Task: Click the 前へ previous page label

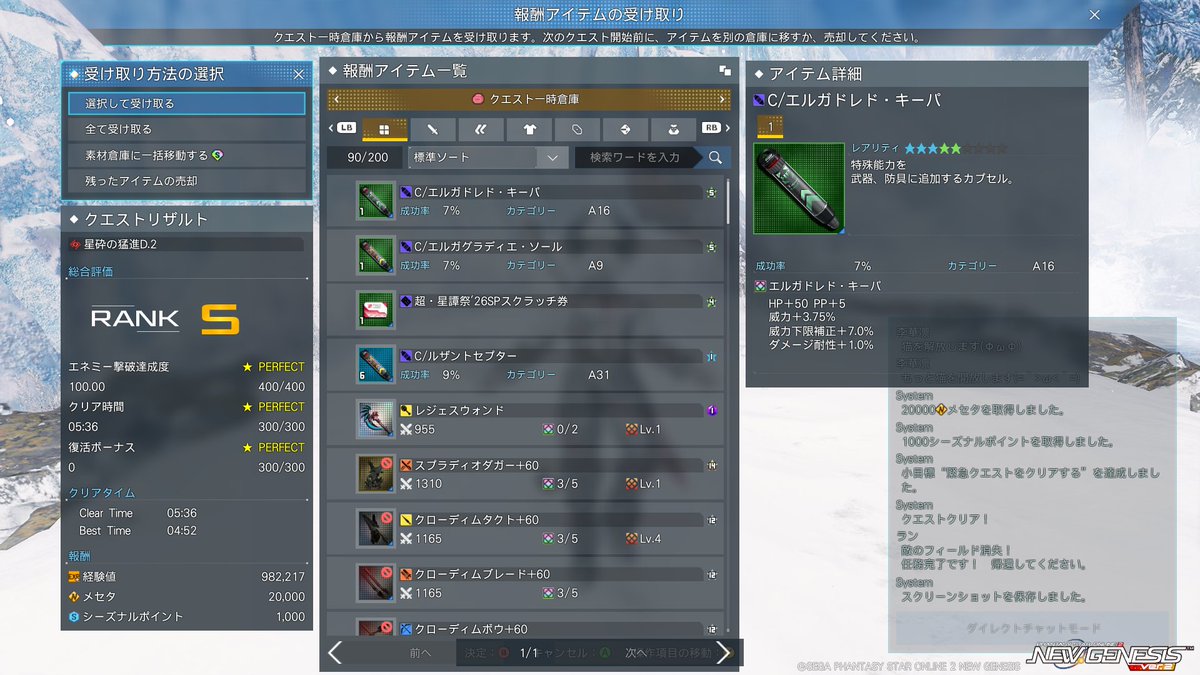Action: tap(420, 653)
